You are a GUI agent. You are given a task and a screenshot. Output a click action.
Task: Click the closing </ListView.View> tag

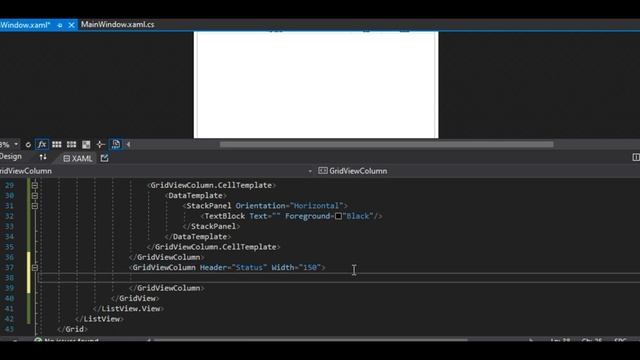(128, 309)
